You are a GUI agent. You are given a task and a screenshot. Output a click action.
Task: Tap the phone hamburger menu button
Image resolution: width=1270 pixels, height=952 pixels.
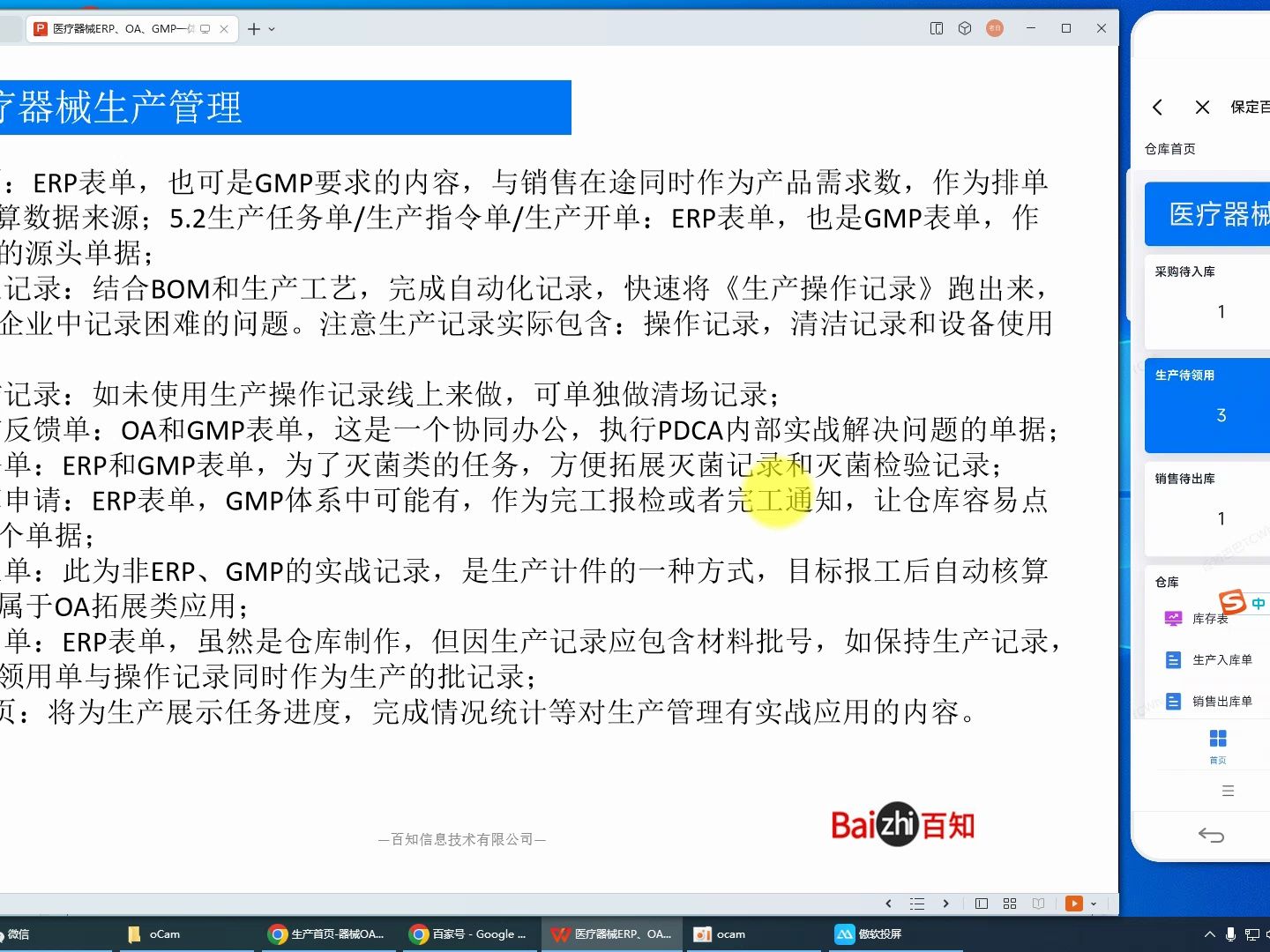[x=1228, y=792]
